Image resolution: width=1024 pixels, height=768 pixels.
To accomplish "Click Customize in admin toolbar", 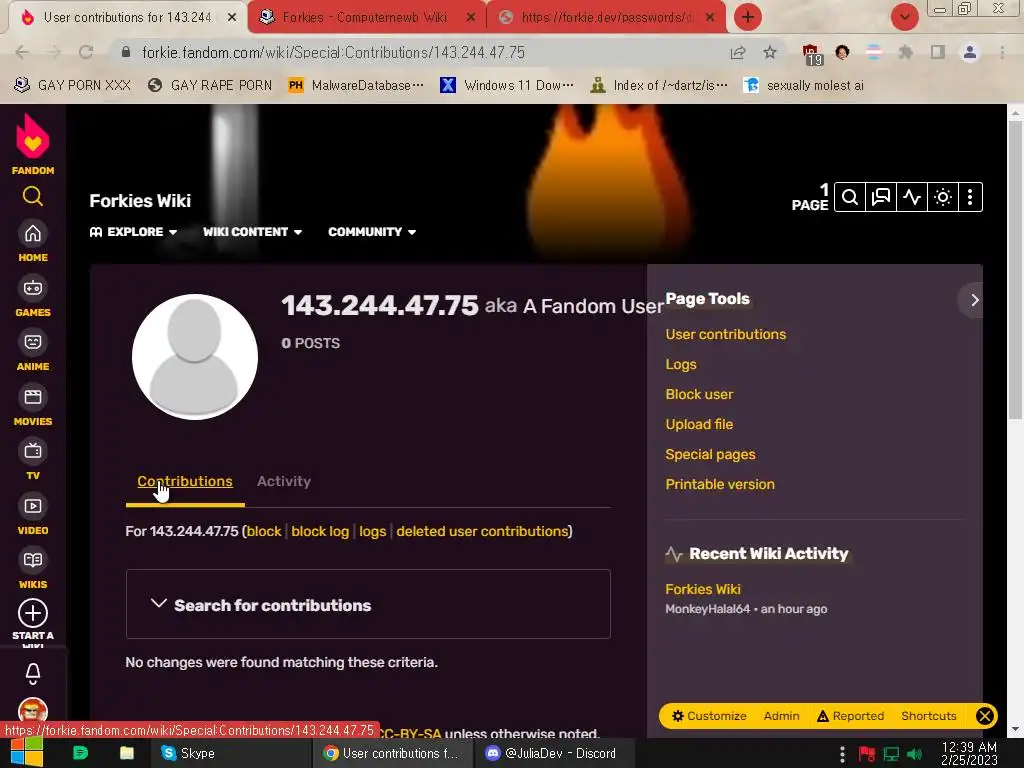I will (709, 716).
